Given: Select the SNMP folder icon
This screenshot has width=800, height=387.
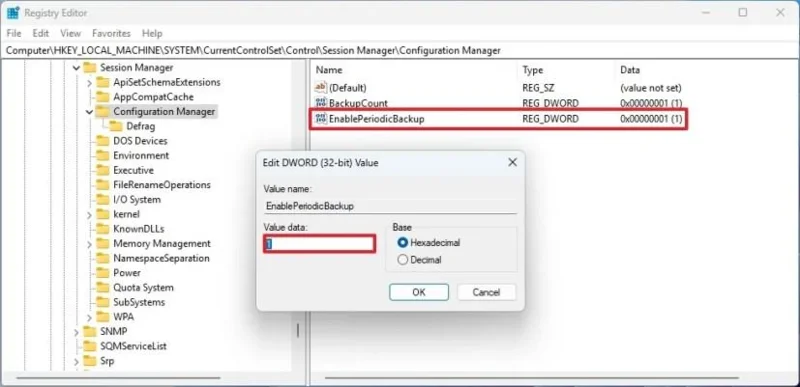Looking at the screenshot, I should pos(90,331).
